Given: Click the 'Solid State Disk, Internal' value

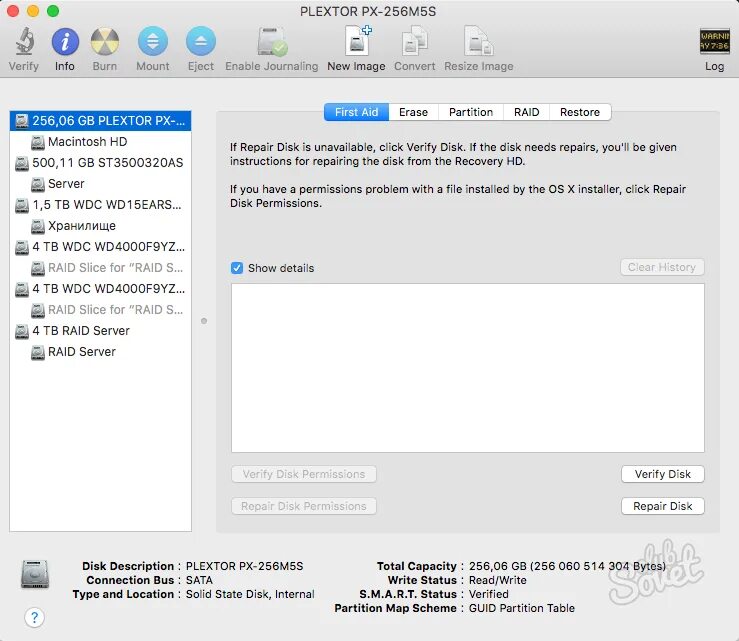Looking at the screenshot, I should [x=250, y=594].
